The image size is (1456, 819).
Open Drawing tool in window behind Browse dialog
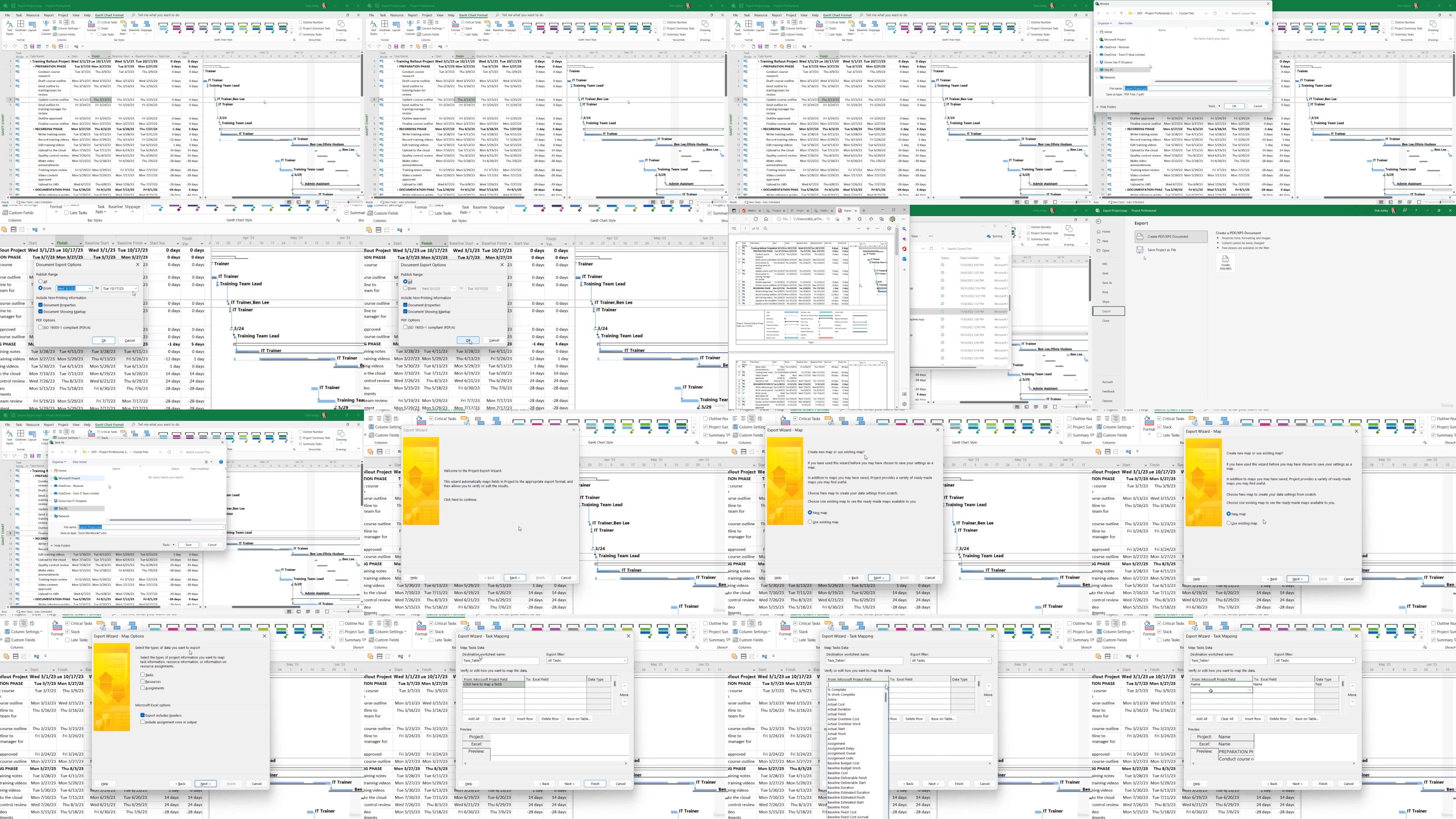(1433, 26)
